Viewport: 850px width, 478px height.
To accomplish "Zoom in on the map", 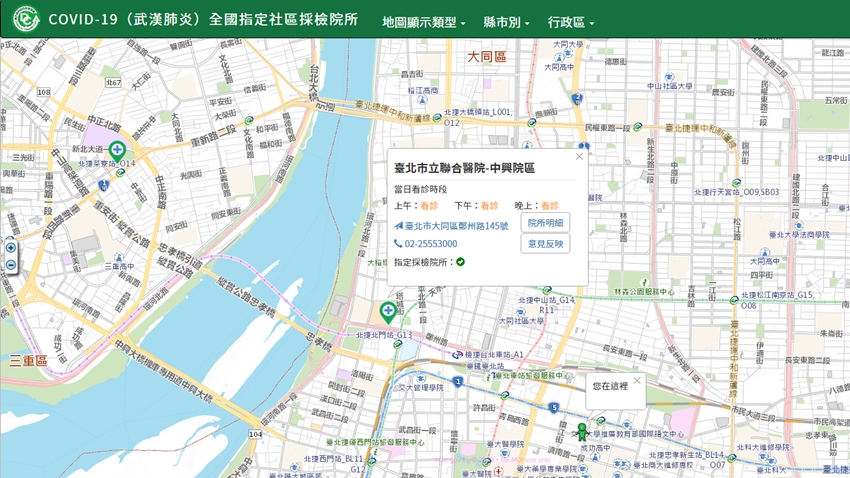I will coord(11,248).
